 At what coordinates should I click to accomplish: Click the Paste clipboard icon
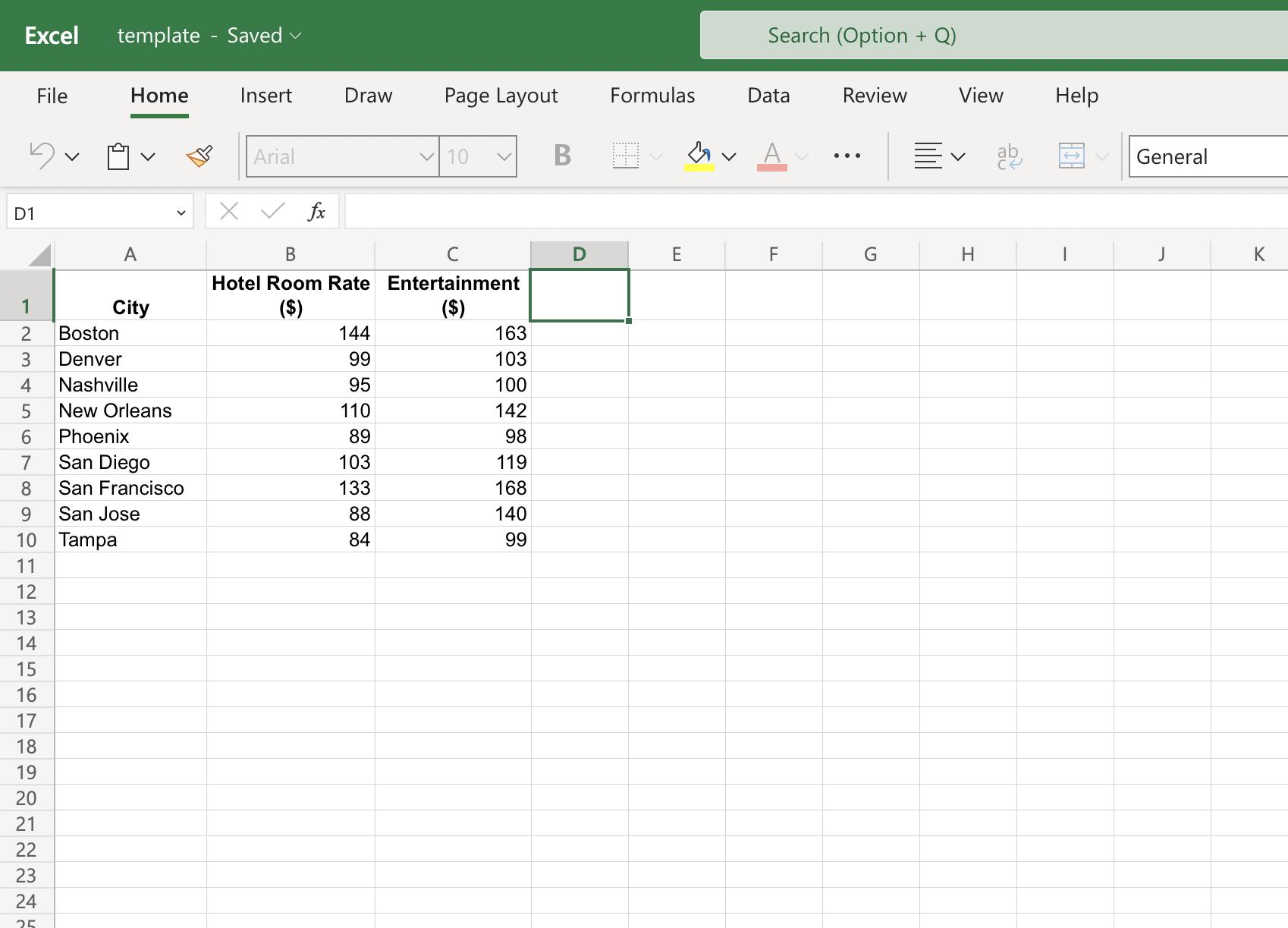118,156
